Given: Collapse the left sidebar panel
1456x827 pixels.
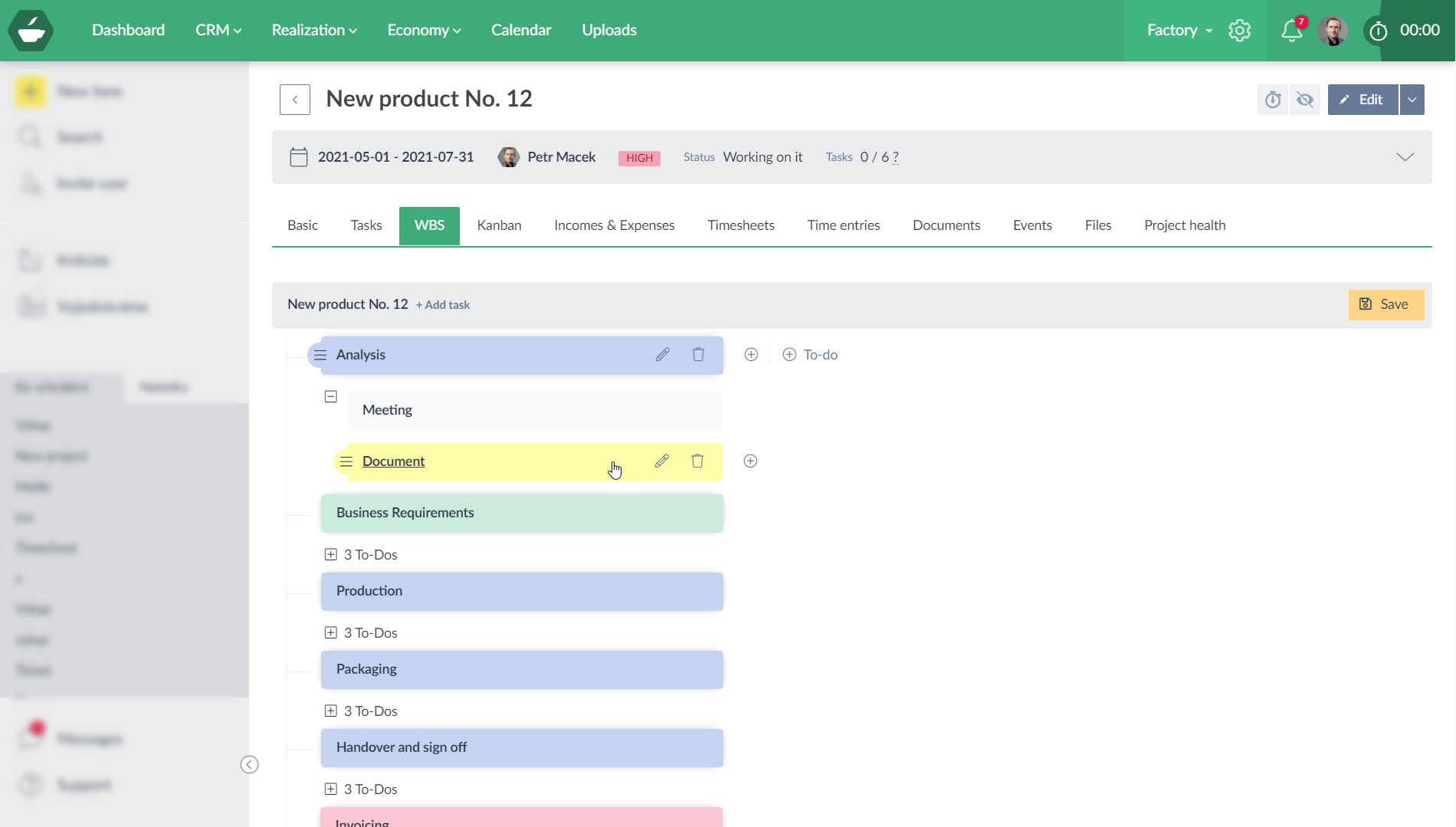Looking at the screenshot, I should coord(249,764).
